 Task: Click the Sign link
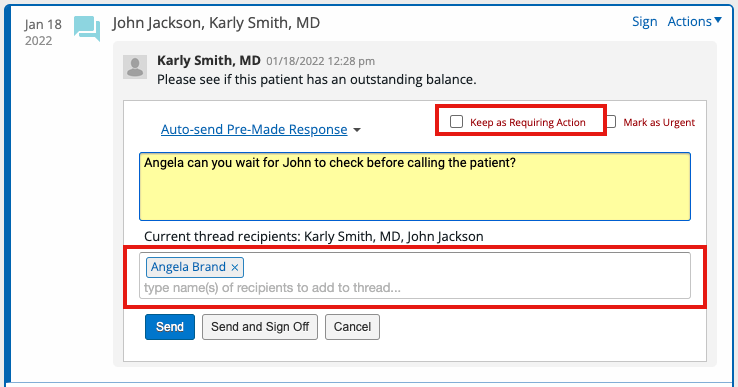pyautogui.click(x=644, y=22)
